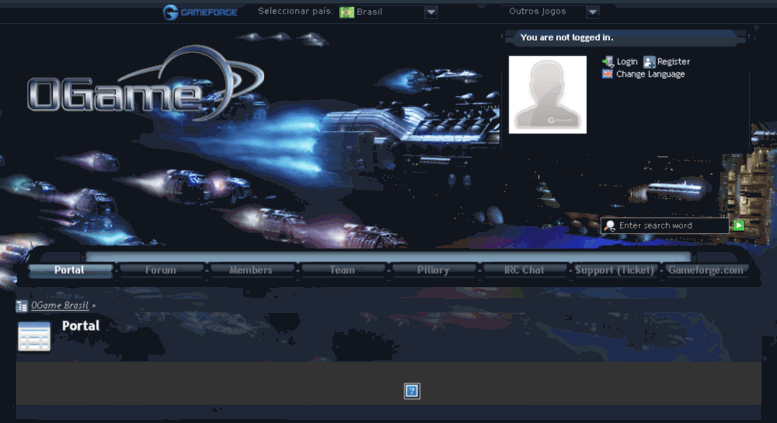Click the Outros Jogos label
The image size is (777, 423).
(537, 11)
